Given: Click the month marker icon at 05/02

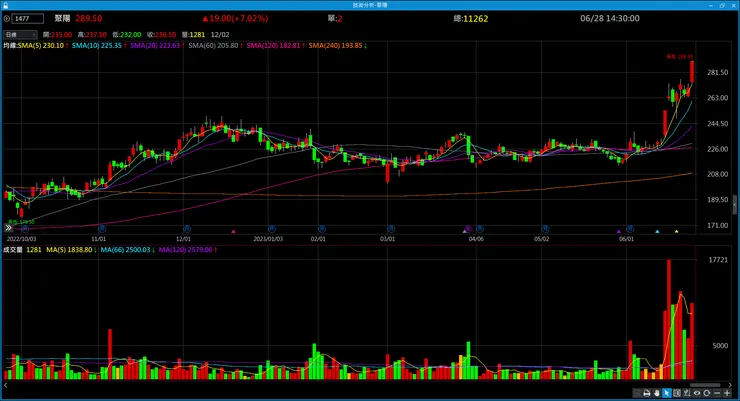Looking at the screenshot, I should pyautogui.click(x=545, y=229).
